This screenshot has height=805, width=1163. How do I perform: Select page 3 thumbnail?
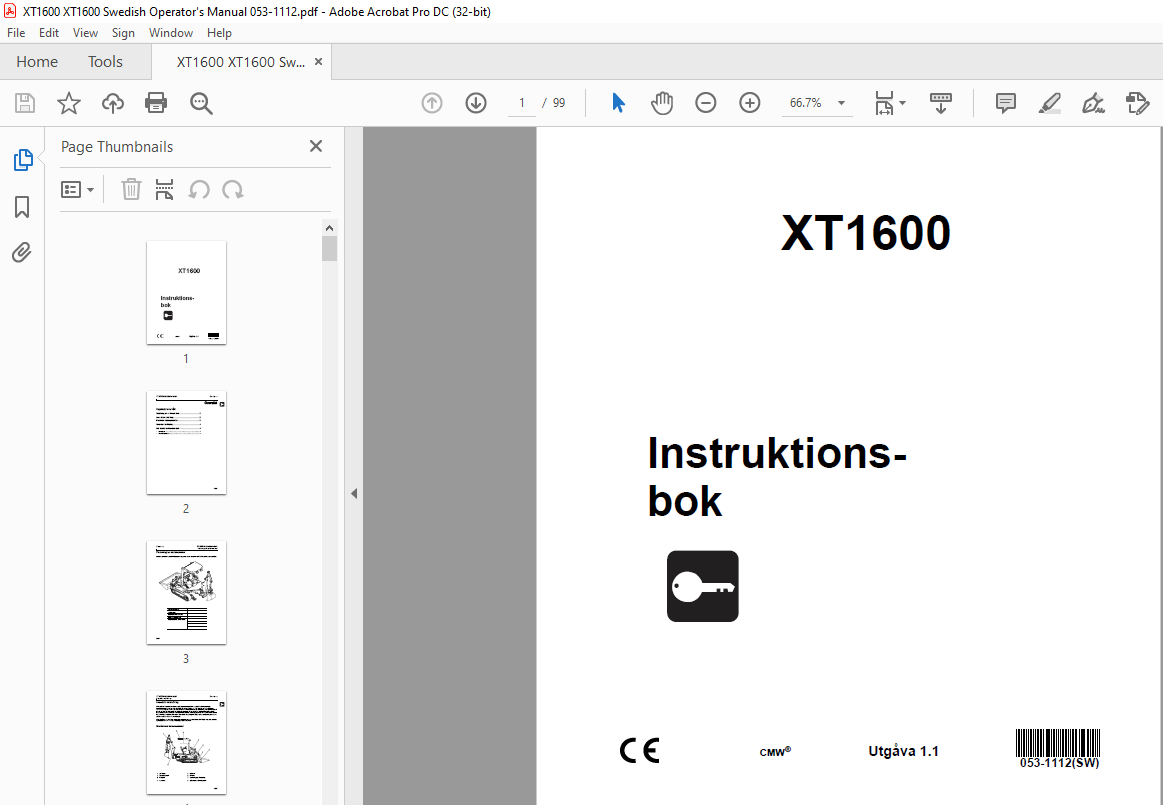pyautogui.click(x=186, y=592)
